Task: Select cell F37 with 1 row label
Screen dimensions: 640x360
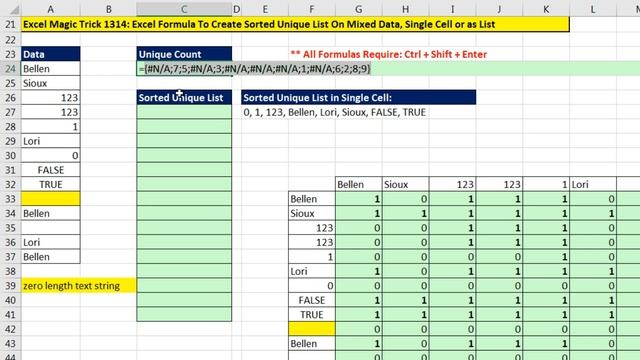Action: pyautogui.click(x=312, y=257)
